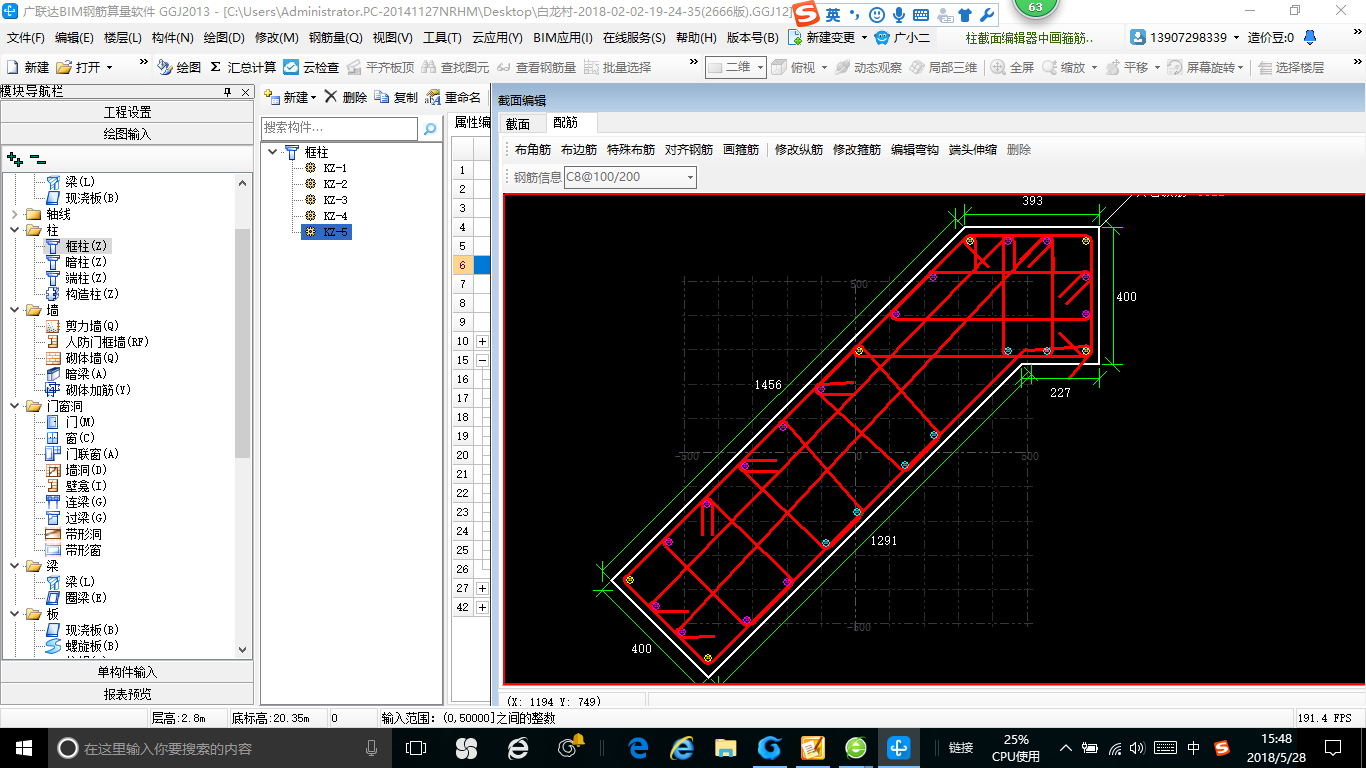The width and height of the screenshot is (1366, 768).
Task: Open the 报表预览 panel section
Action: (x=127, y=694)
